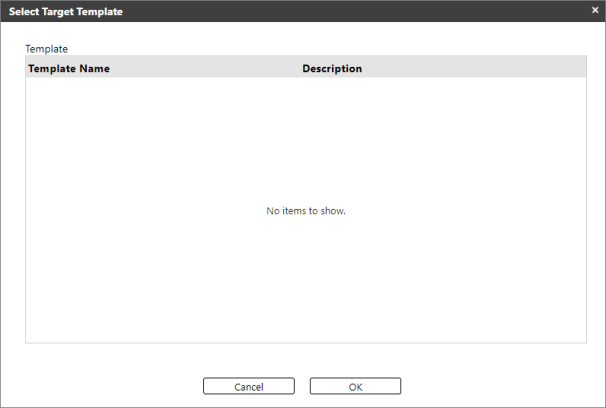Viewport: 606px width, 408px height.
Task: Click the 'No items to show.' message
Action: click(306, 211)
